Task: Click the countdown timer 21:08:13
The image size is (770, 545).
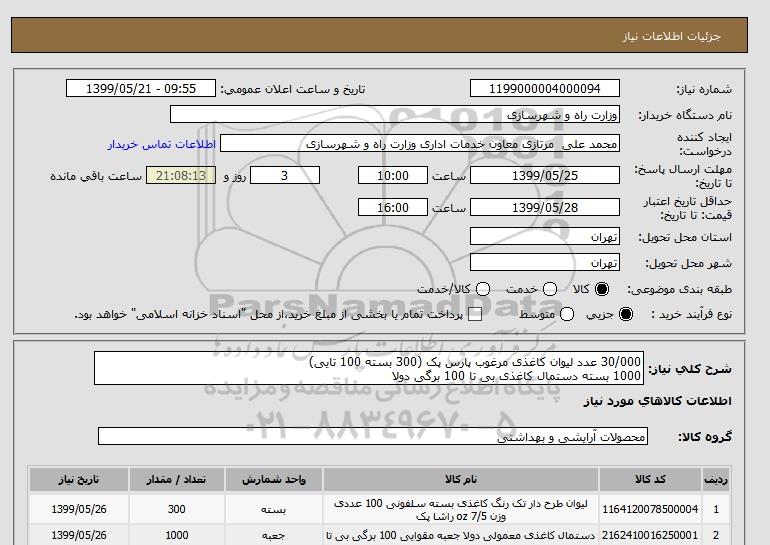Action: [181, 175]
